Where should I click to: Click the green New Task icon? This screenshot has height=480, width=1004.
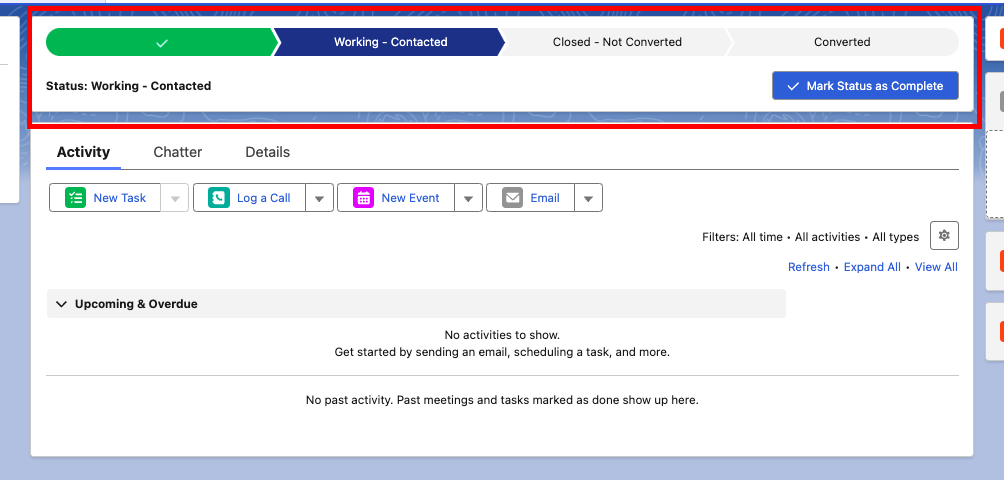76,198
